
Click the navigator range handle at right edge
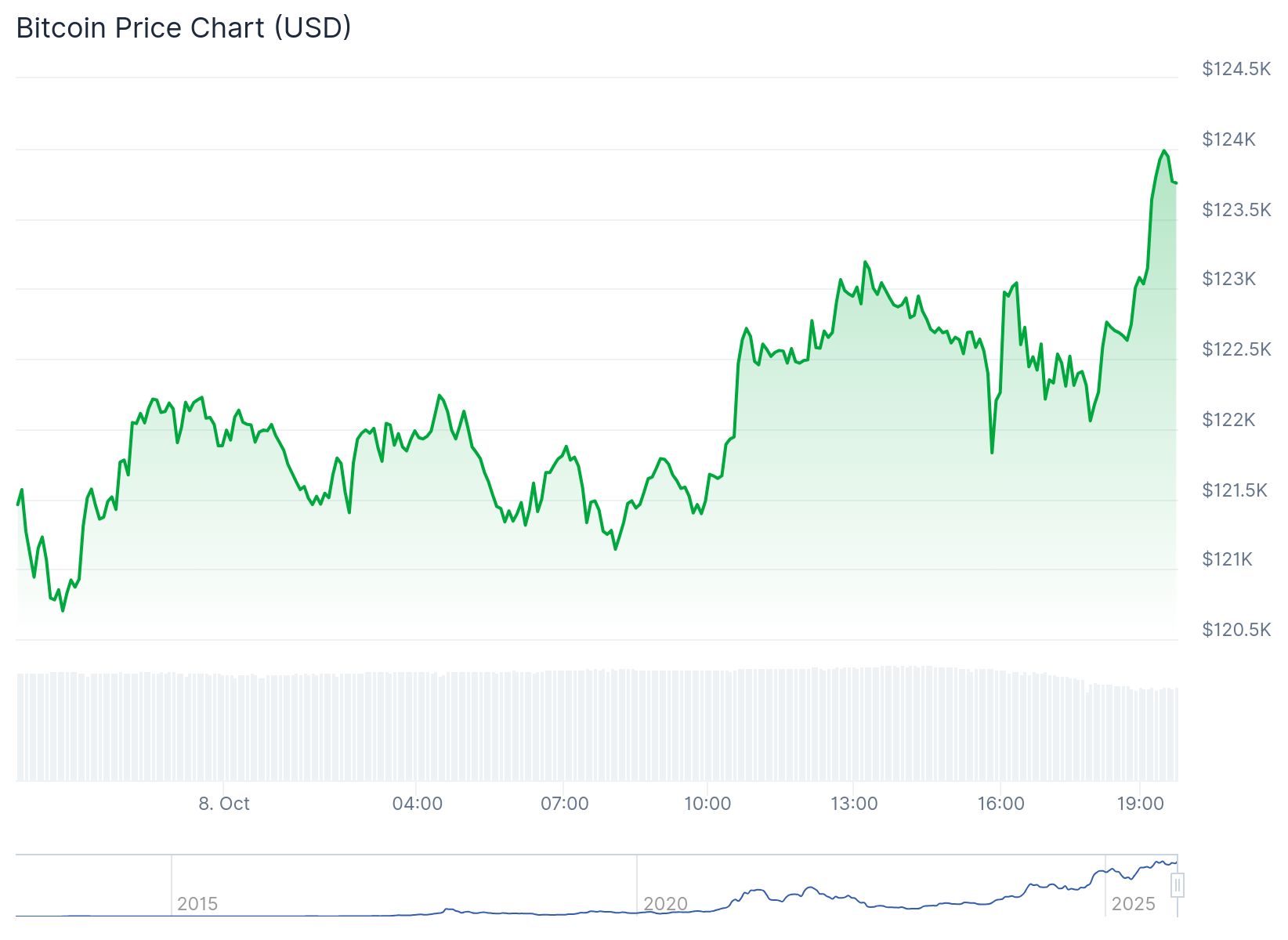tap(1177, 886)
